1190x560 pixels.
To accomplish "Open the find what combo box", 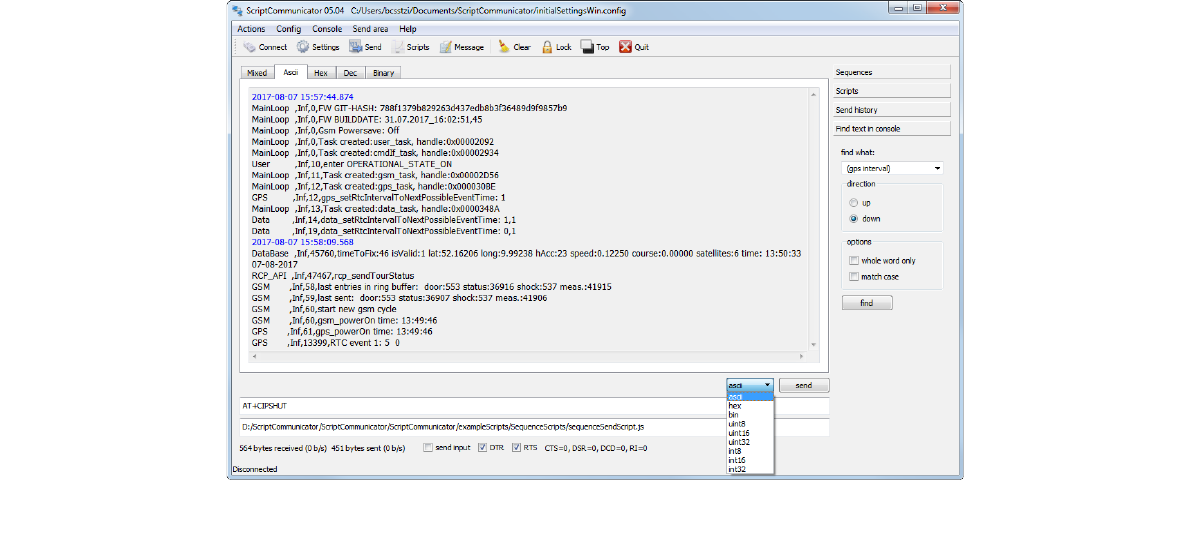I will (x=892, y=168).
